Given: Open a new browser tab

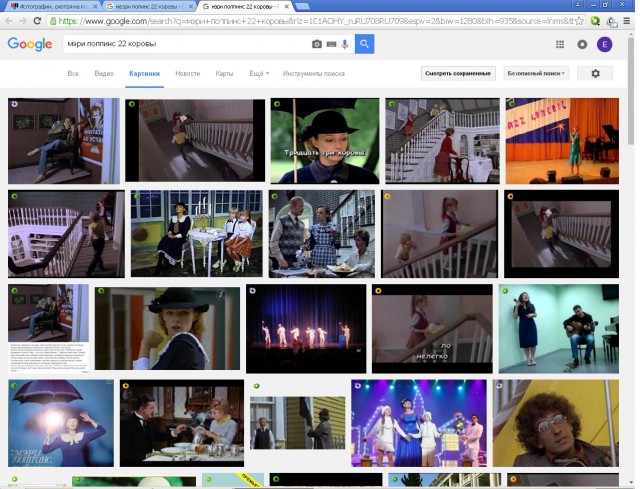Looking at the screenshot, I should pyautogui.click(x=302, y=6).
